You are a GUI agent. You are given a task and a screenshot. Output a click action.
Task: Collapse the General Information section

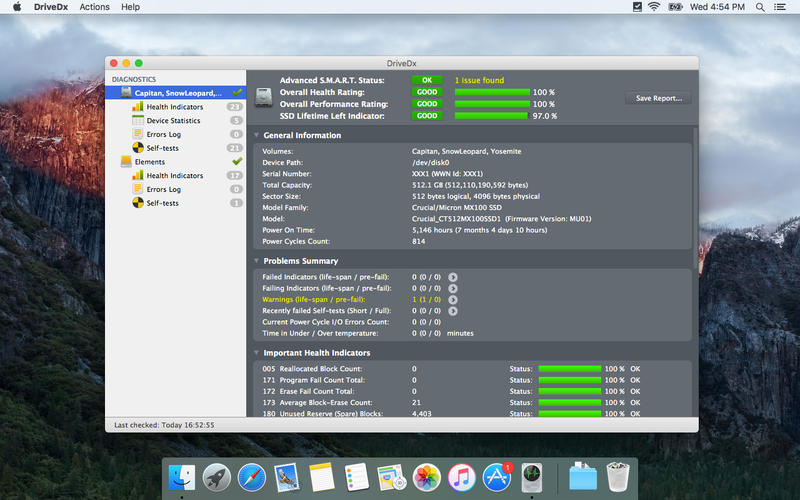(x=256, y=135)
